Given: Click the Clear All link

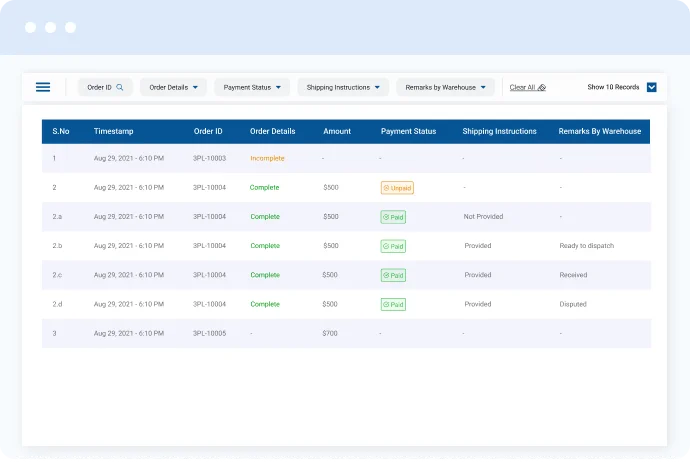Looking at the screenshot, I should 522,87.
